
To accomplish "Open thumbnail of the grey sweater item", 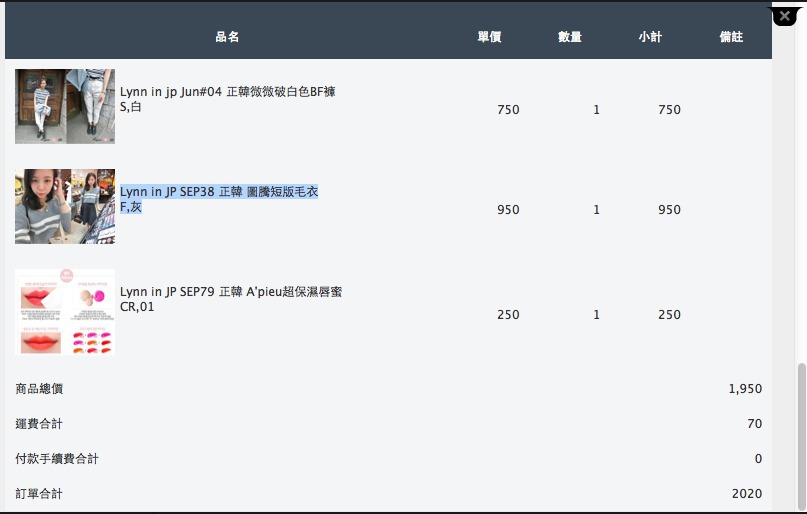I will 65,206.
